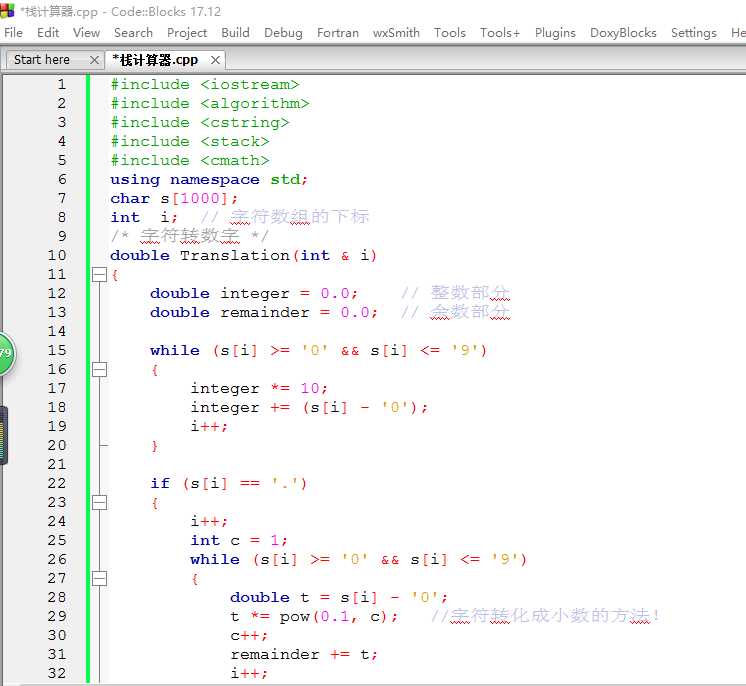This screenshot has height=686, width=746.
Task: Click on 'double integer = 0.0;' code
Action: [x=254, y=294]
